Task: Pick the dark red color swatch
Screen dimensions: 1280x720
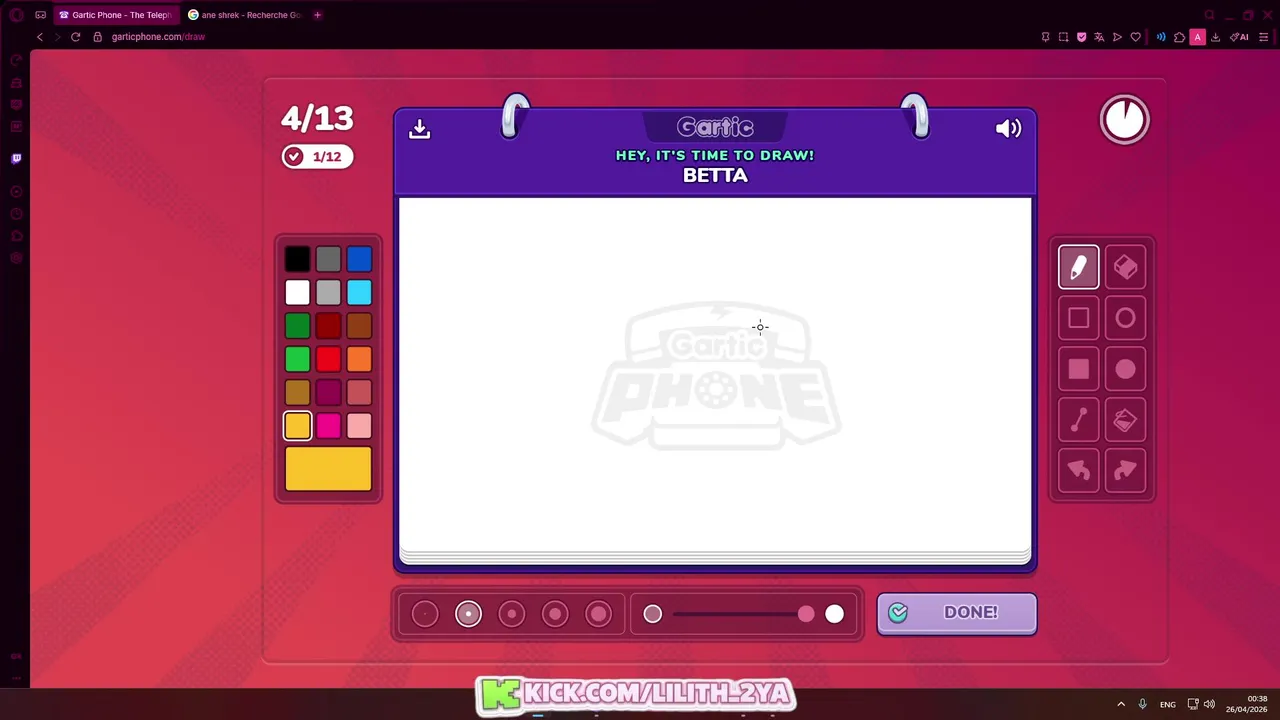Action: pyautogui.click(x=328, y=326)
